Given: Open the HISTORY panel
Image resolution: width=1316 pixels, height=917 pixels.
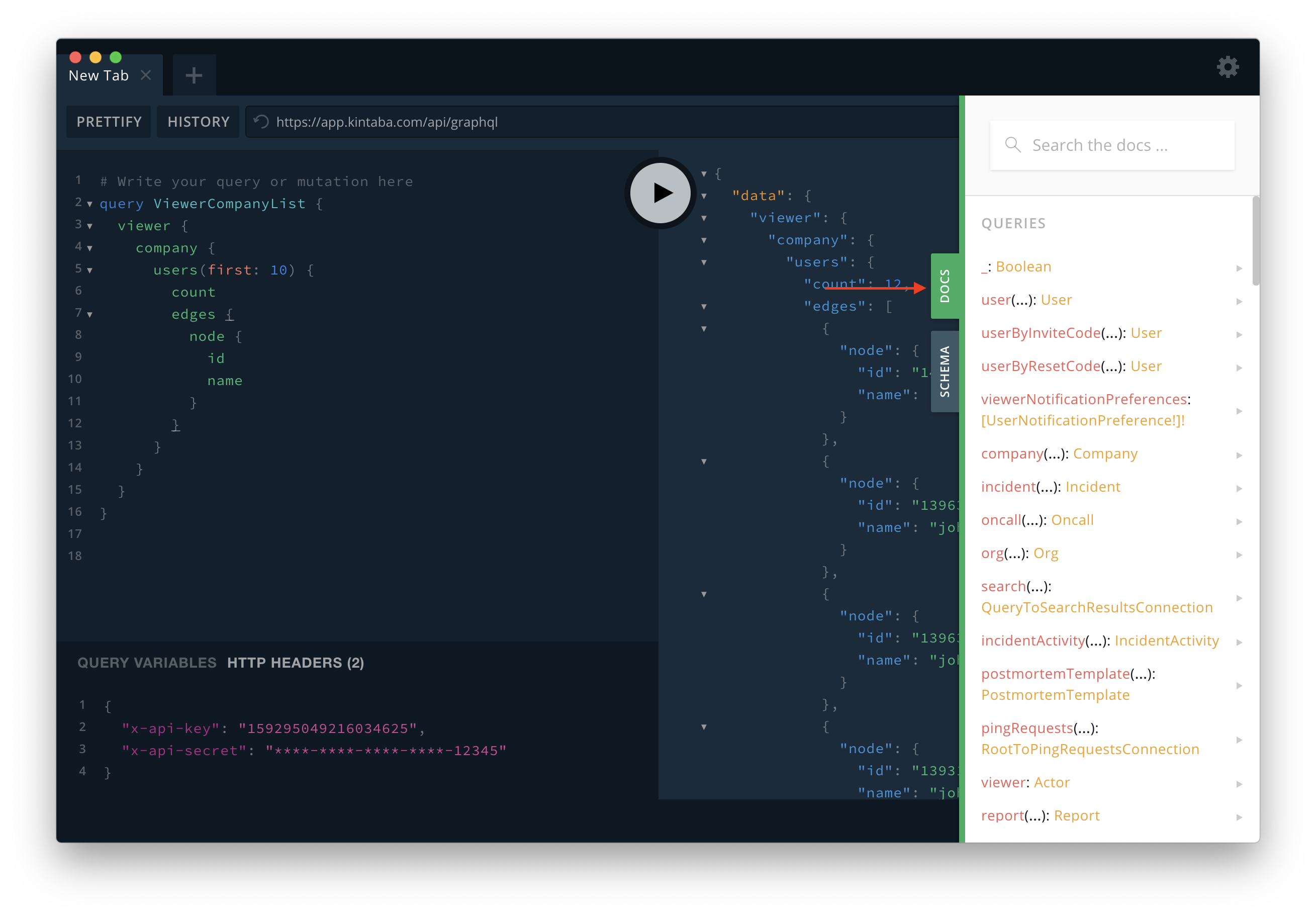Looking at the screenshot, I should coord(199,122).
